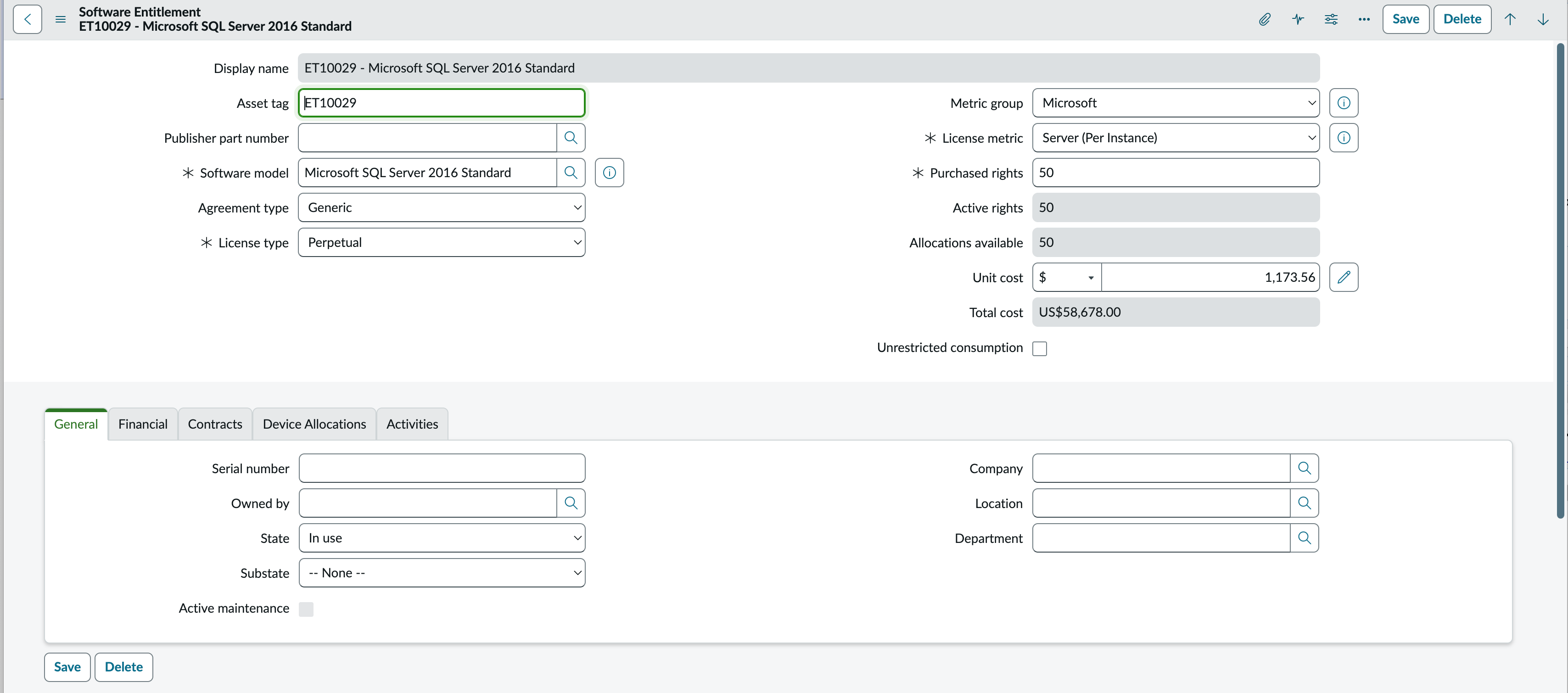Open the attachments paperclip icon
This screenshot has height=693, width=1568.
tap(1265, 19)
